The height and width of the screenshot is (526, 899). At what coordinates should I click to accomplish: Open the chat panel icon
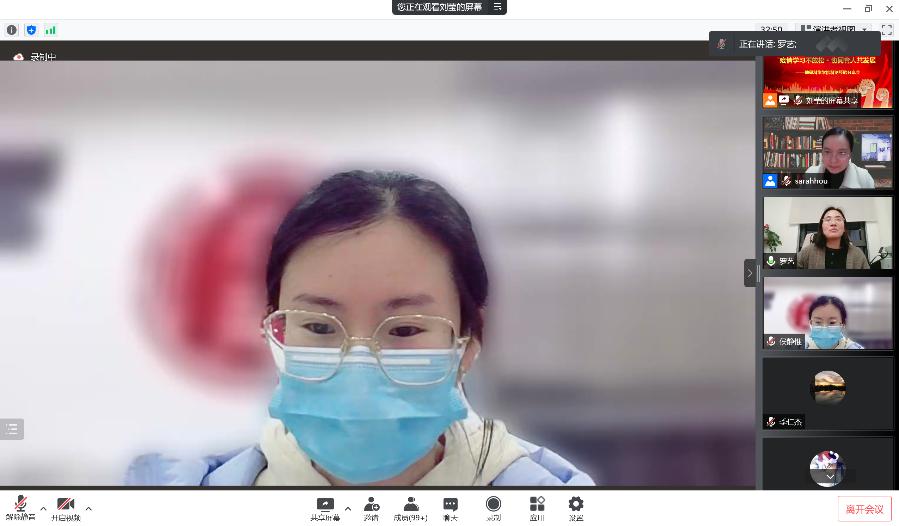coord(450,505)
